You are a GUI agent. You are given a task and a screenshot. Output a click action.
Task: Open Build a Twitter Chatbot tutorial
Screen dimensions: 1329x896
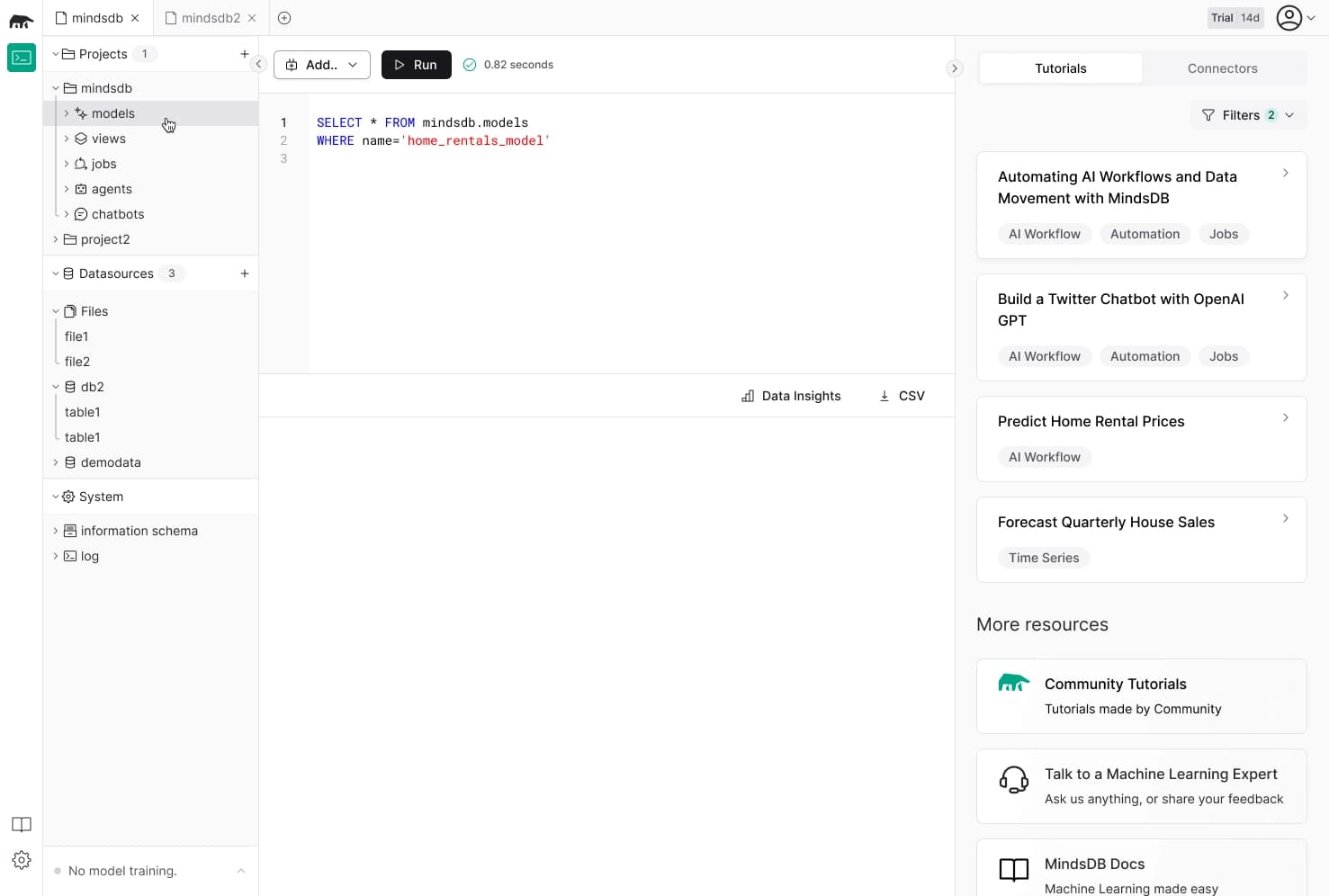click(1141, 327)
